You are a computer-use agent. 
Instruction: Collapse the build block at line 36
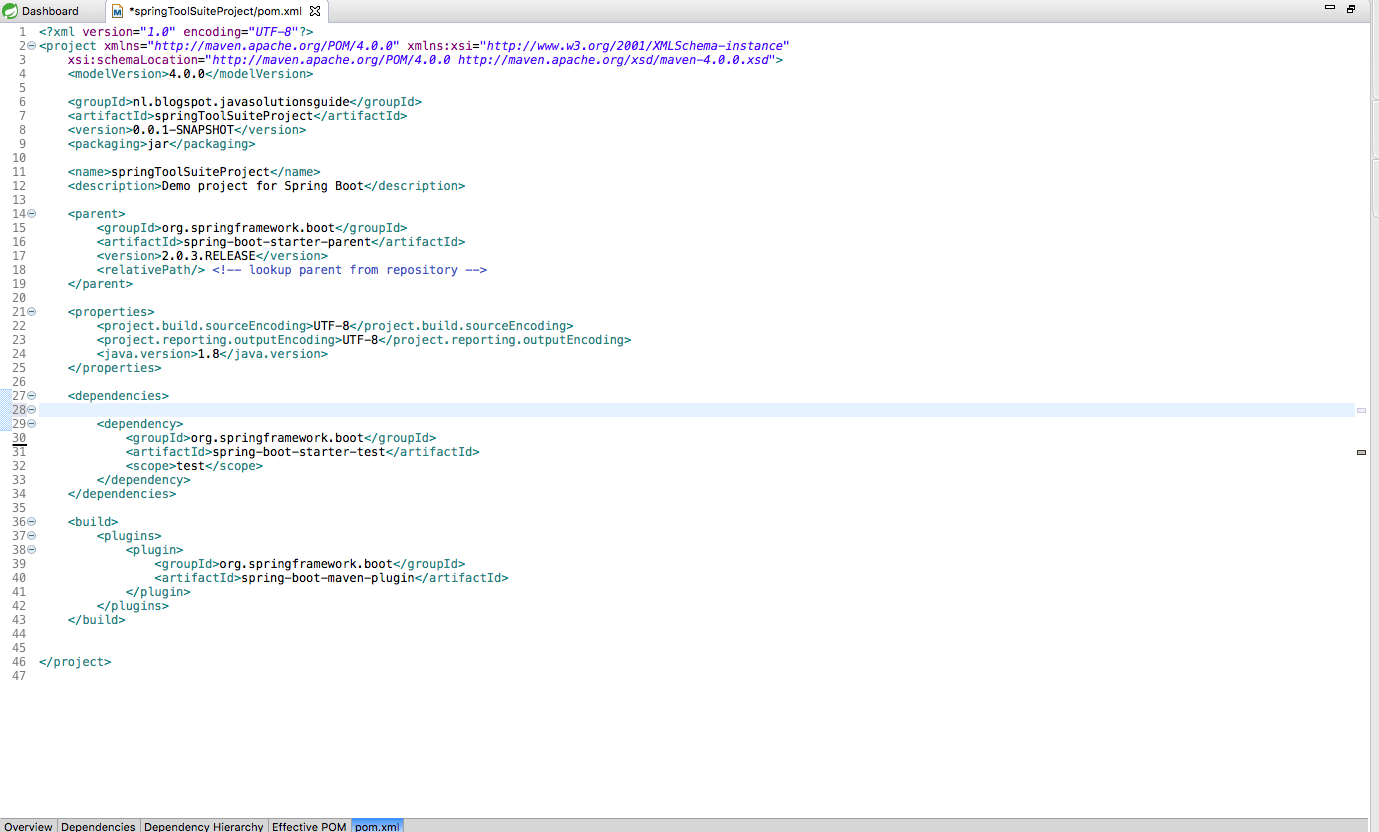click(x=32, y=522)
